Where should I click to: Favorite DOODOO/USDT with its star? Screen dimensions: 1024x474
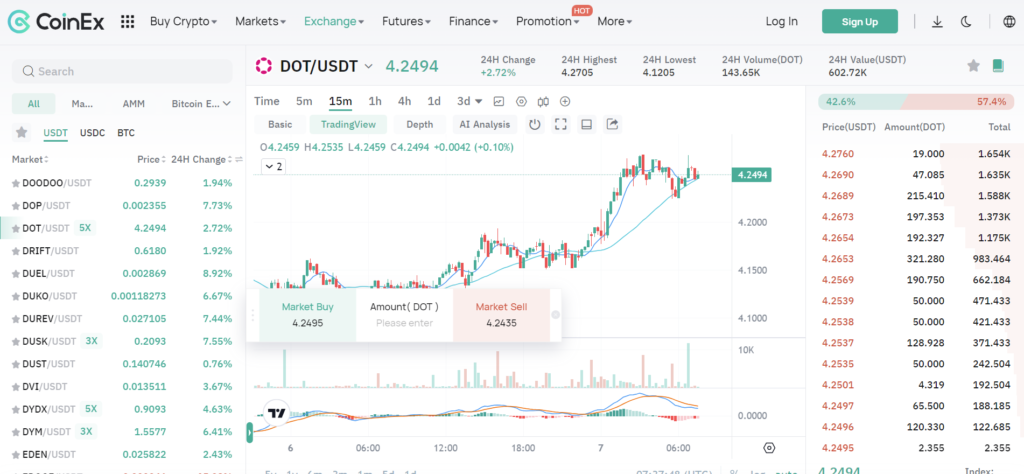coord(16,183)
